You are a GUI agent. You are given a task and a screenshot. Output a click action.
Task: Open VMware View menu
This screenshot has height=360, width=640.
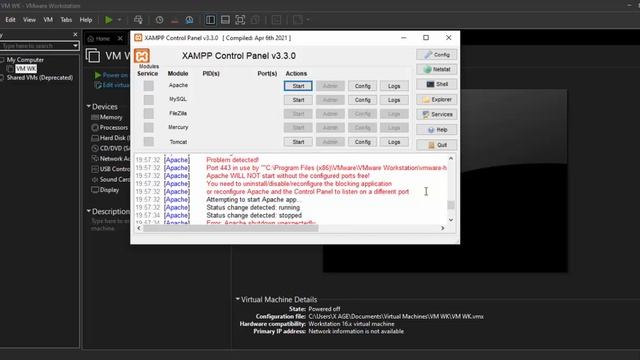pyautogui.click(x=29, y=20)
